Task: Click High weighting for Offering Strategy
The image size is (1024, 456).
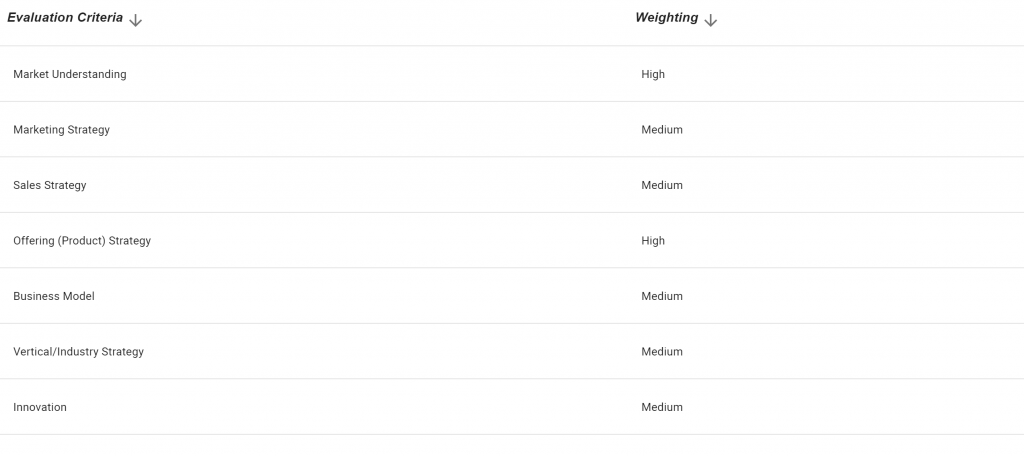Action: pyautogui.click(x=653, y=241)
